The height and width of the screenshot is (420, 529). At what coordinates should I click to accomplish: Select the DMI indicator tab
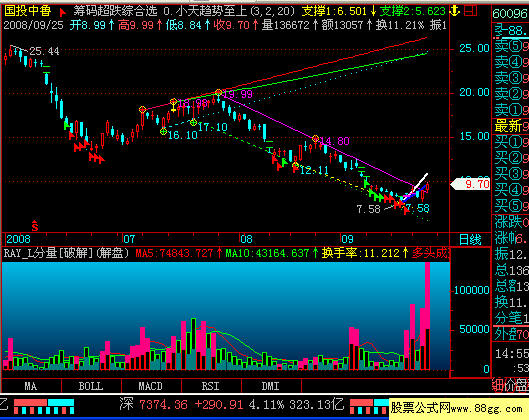coord(271,386)
